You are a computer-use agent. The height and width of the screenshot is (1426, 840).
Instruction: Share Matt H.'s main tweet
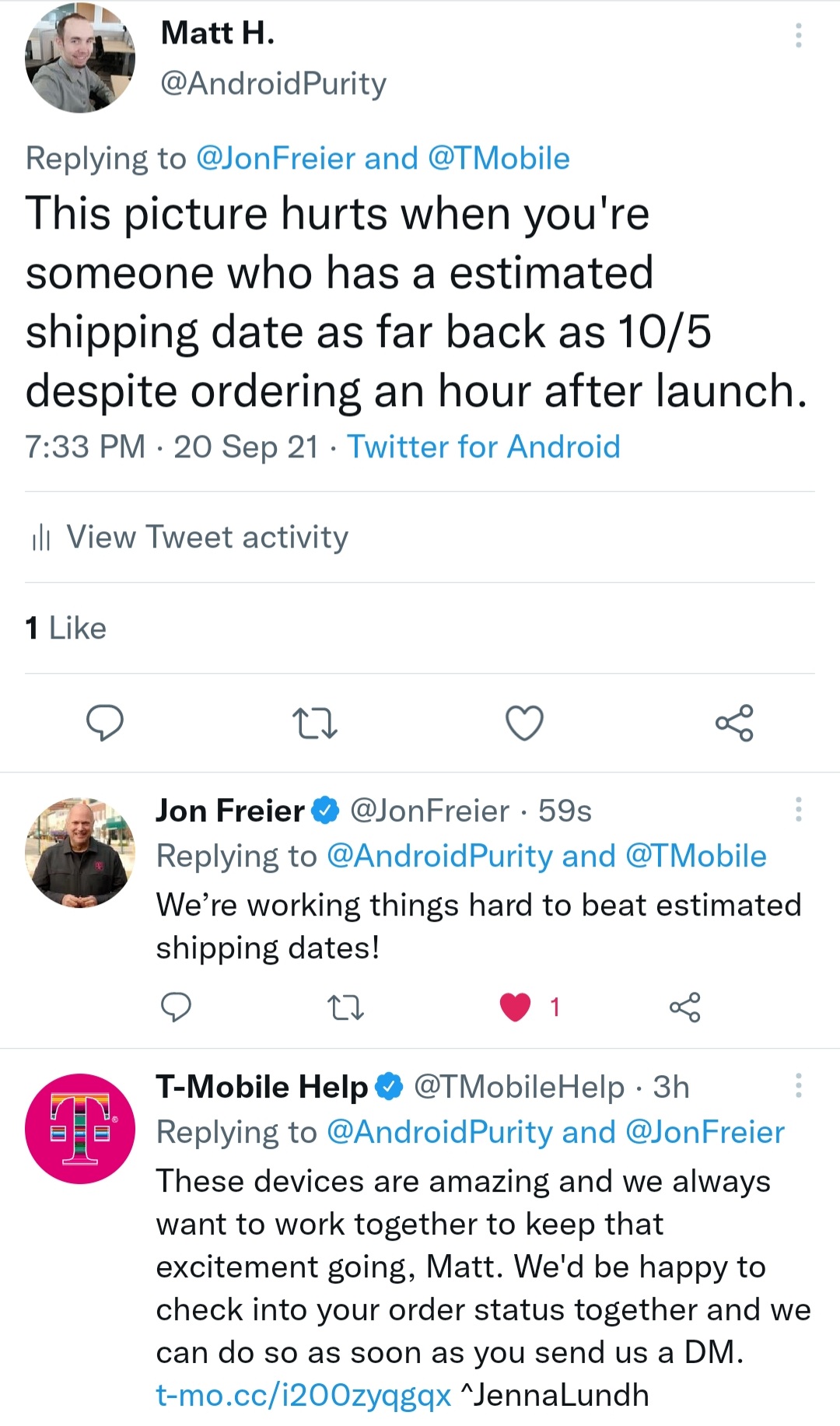(x=734, y=723)
